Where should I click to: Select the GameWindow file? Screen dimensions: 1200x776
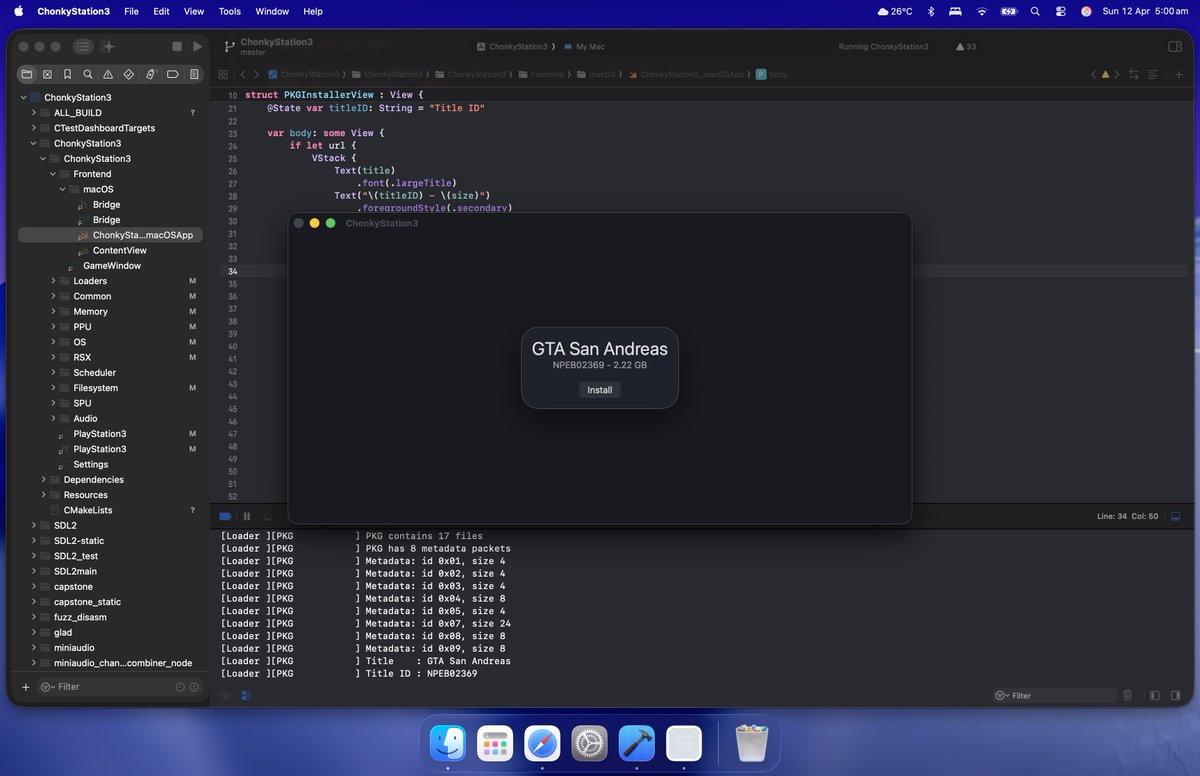(111, 266)
